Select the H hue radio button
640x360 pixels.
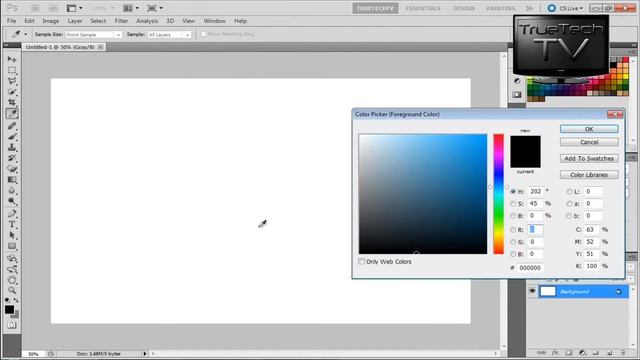(513, 191)
